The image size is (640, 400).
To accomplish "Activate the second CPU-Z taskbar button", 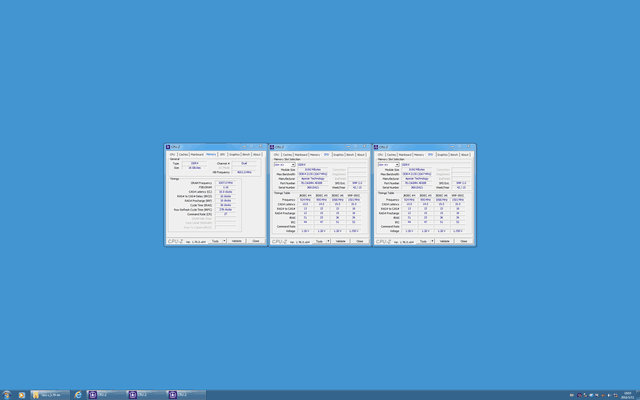I will pos(146,395).
